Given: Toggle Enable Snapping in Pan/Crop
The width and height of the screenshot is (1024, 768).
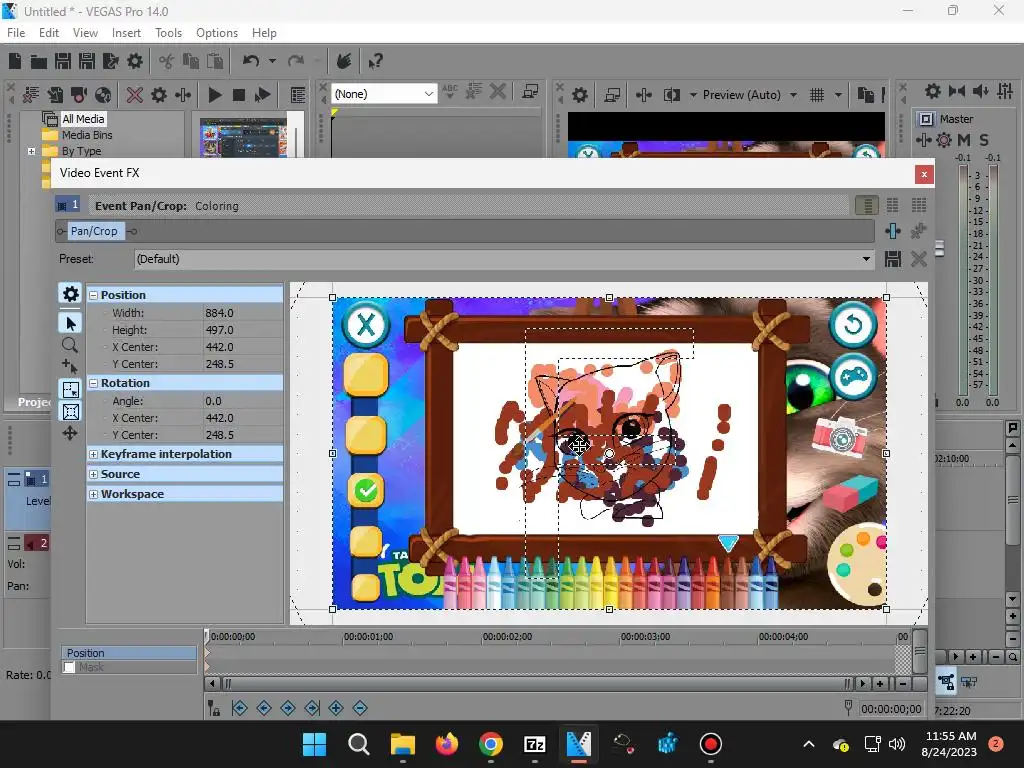Looking at the screenshot, I should [71, 390].
